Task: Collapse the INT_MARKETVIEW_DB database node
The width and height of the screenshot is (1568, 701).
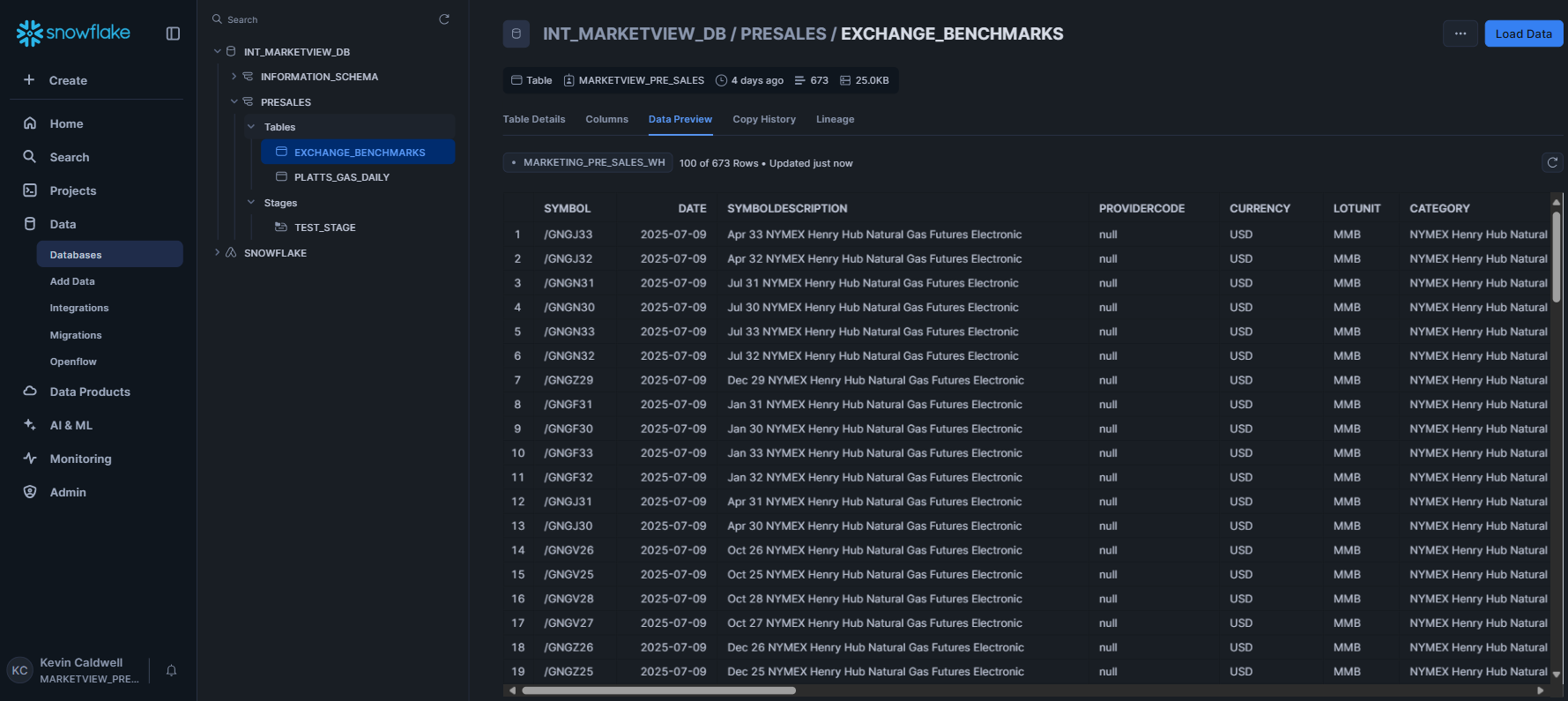Action: point(218,52)
